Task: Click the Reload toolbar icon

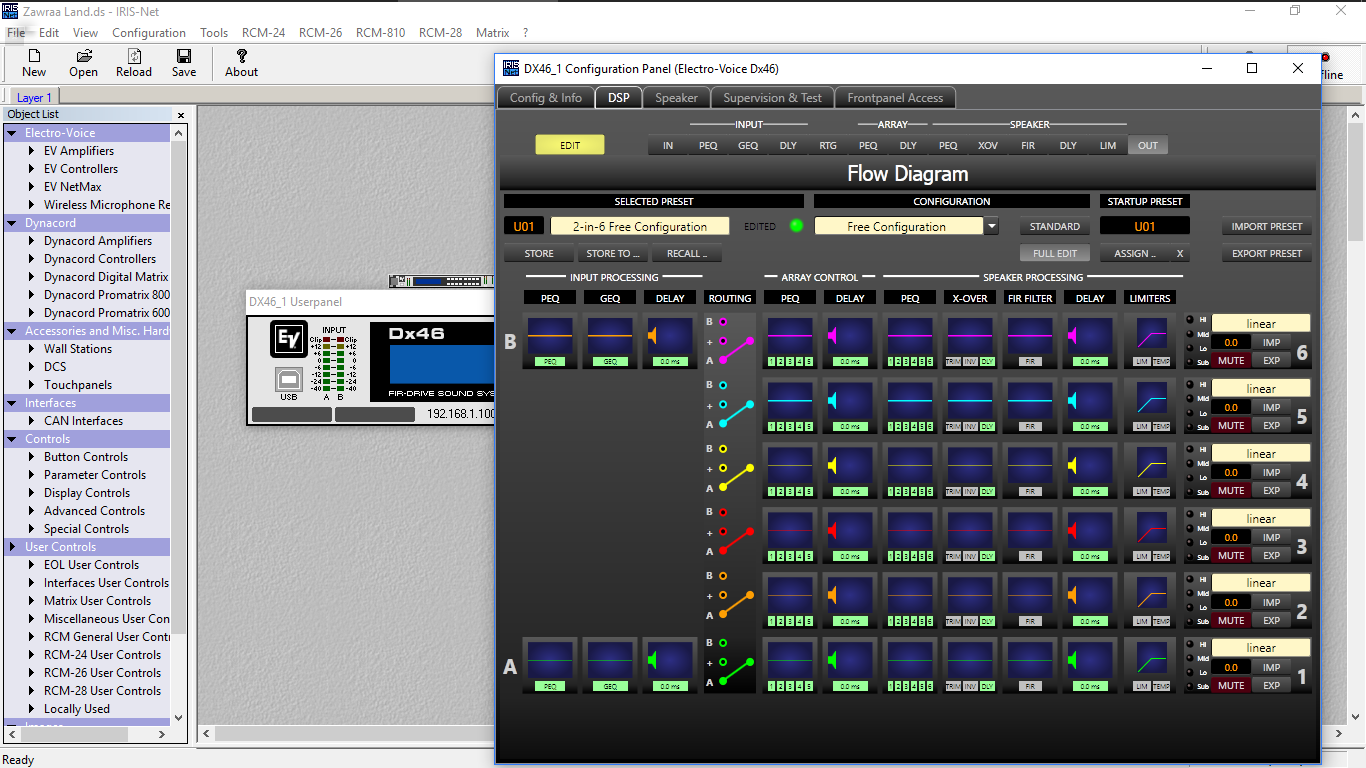Action: [134, 56]
